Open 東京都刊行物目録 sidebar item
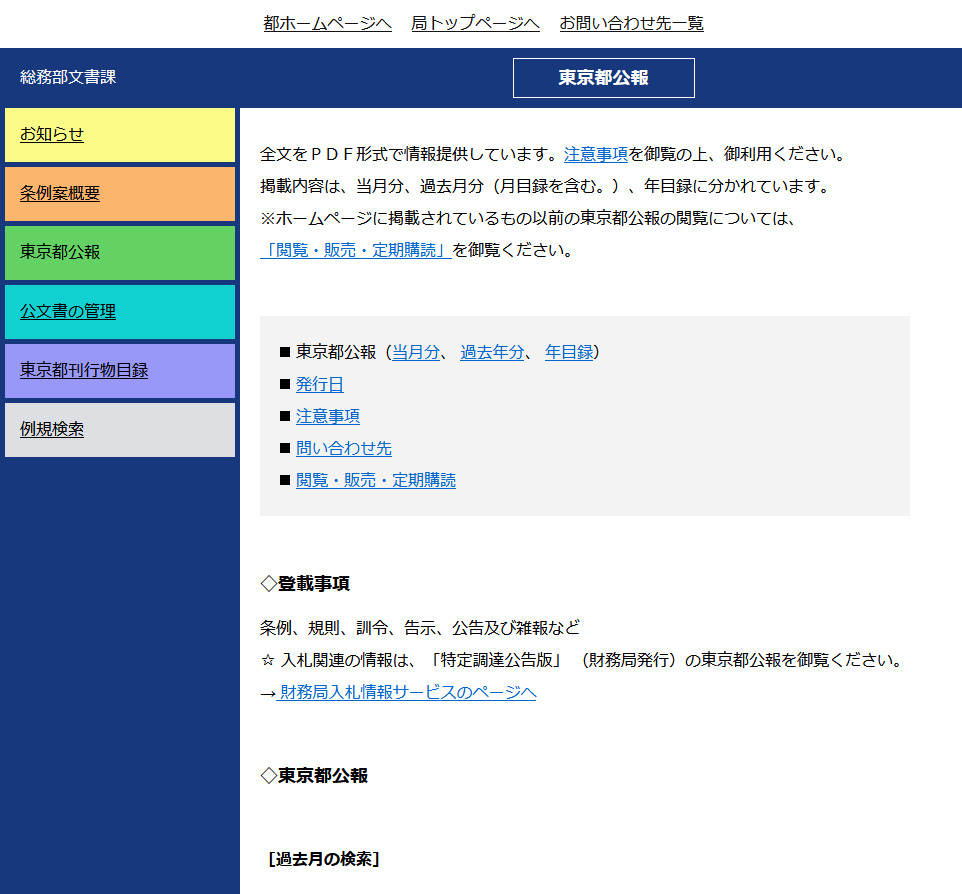Image resolution: width=962 pixels, height=894 pixels. (x=120, y=371)
